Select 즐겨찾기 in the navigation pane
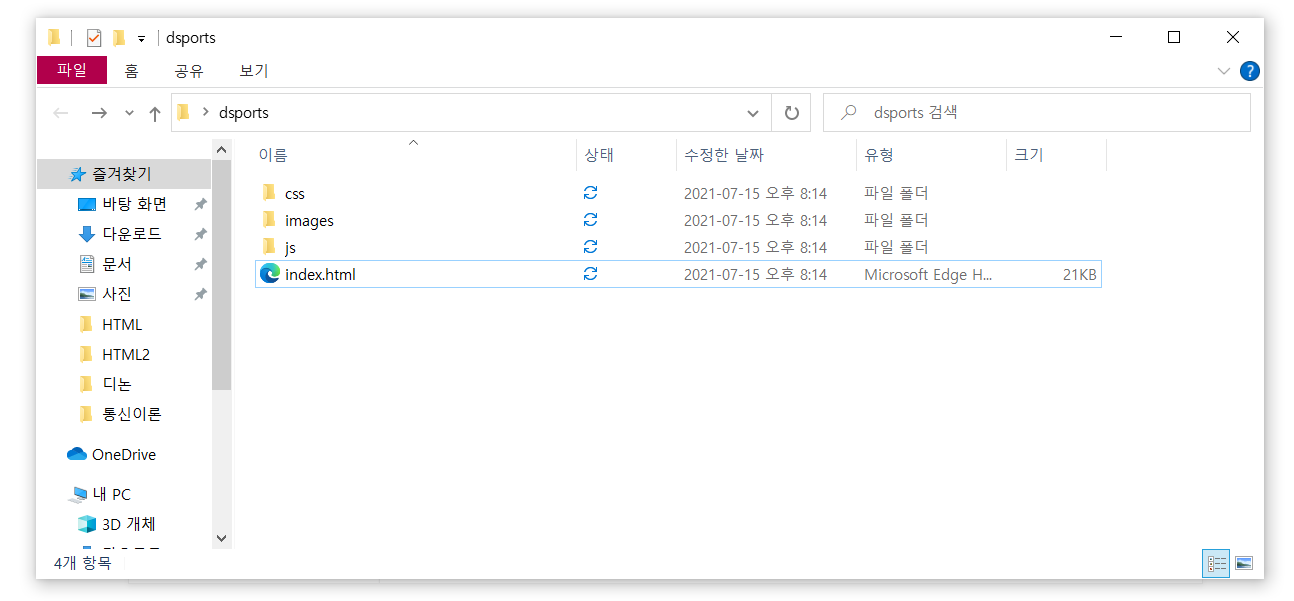This screenshot has width=1294, height=601. (124, 174)
